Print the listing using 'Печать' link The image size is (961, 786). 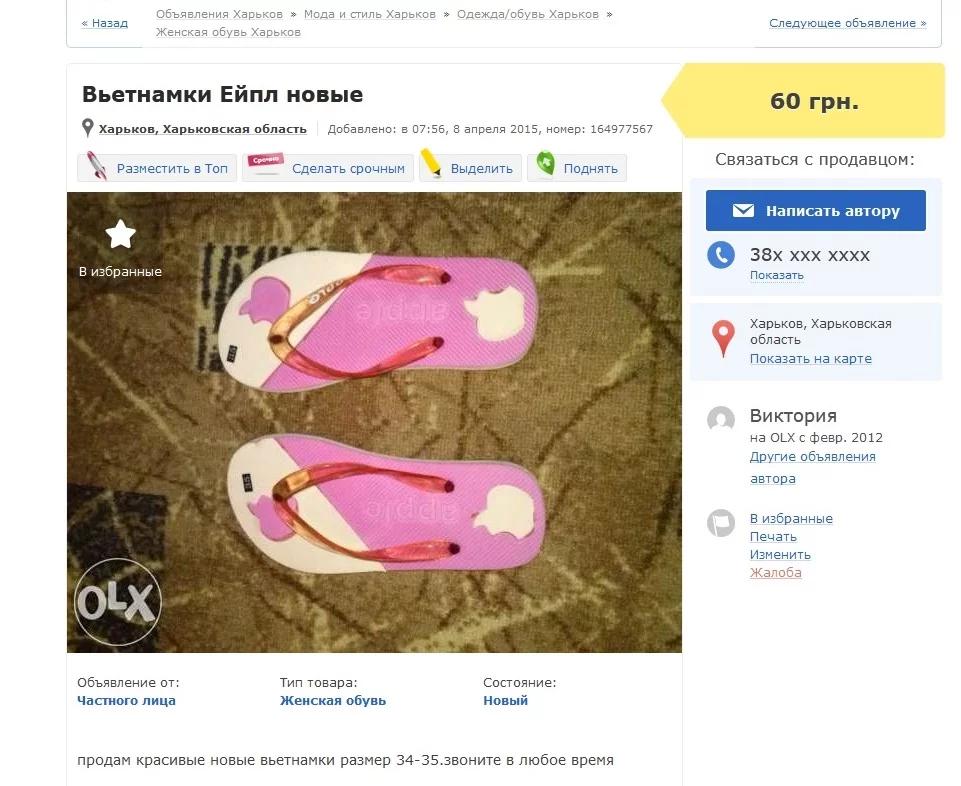pos(773,537)
